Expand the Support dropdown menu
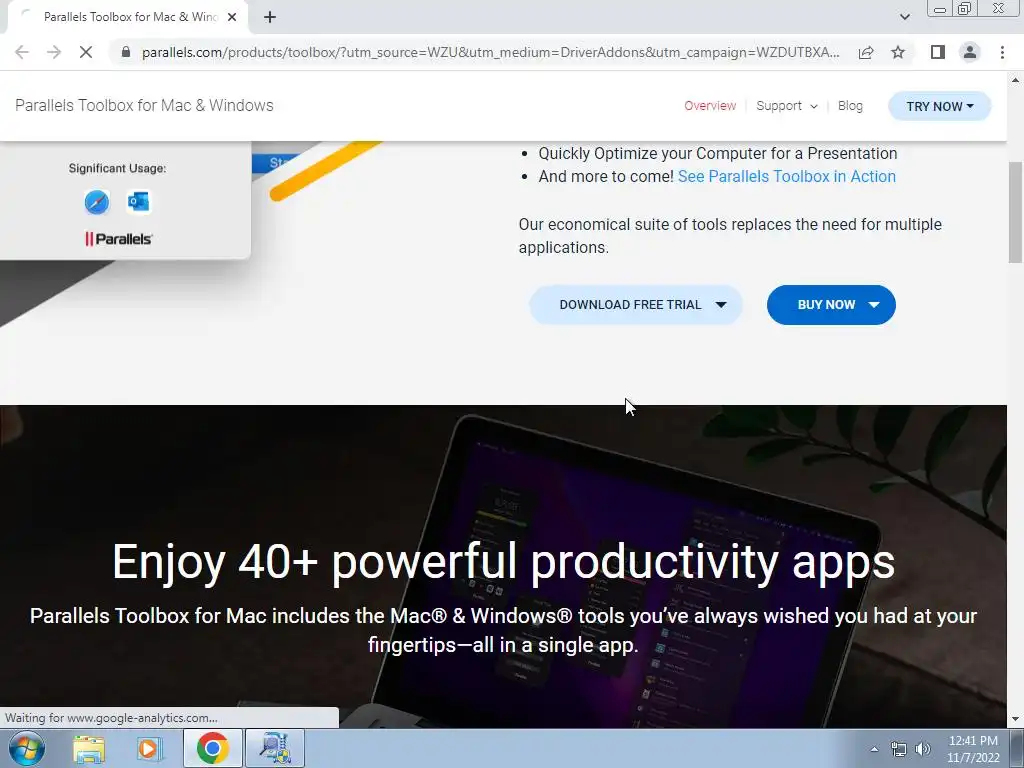 click(787, 106)
